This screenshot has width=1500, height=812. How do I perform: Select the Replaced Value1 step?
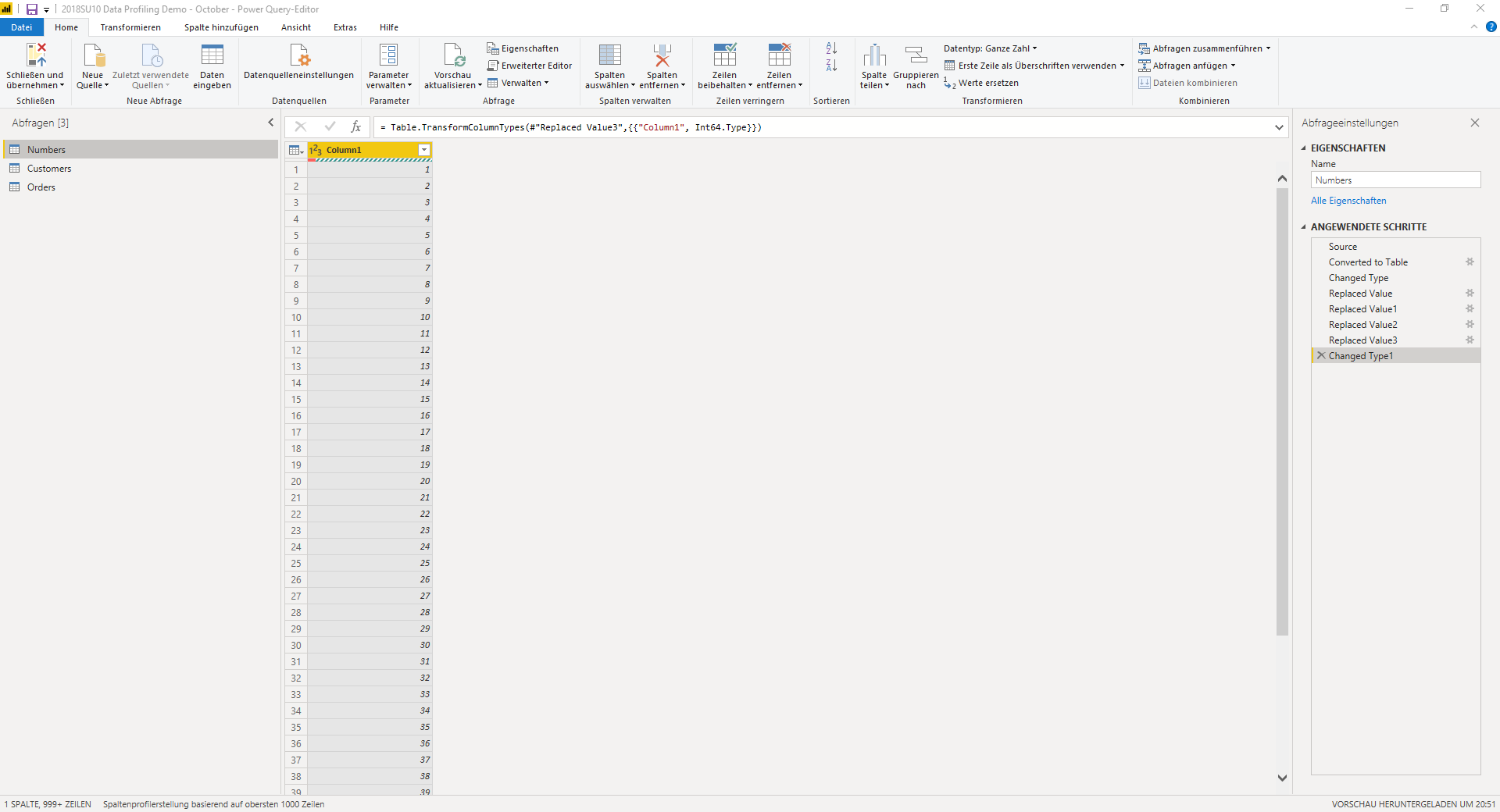(x=1396, y=309)
